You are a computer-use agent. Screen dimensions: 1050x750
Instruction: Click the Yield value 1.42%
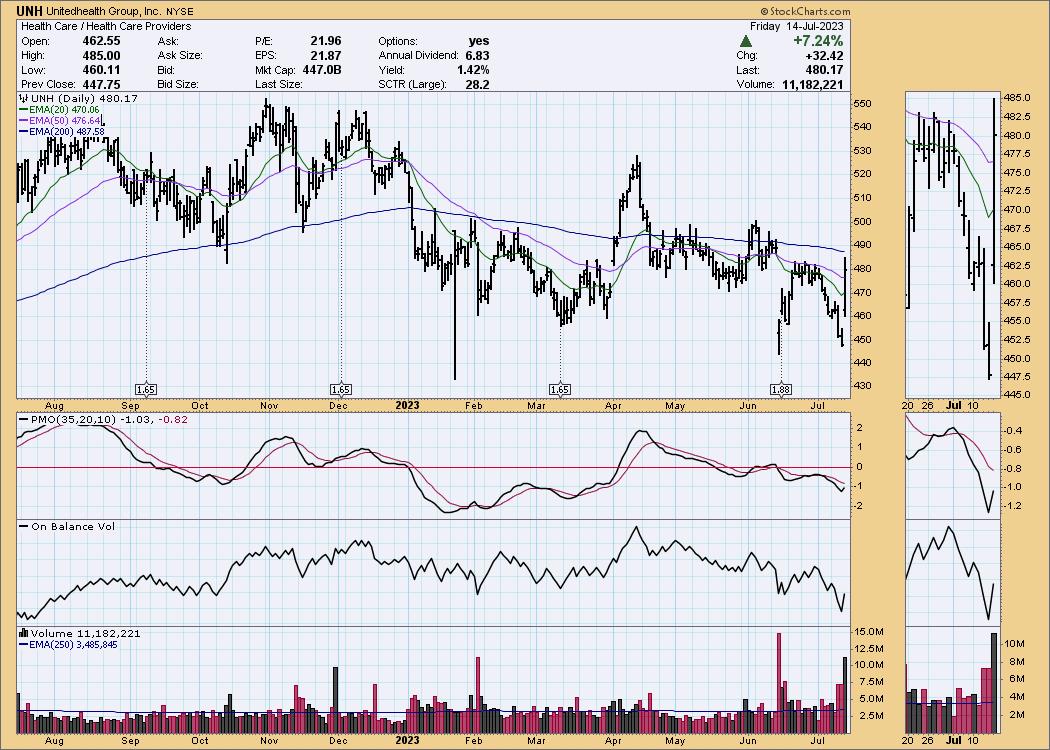(x=473, y=70)
